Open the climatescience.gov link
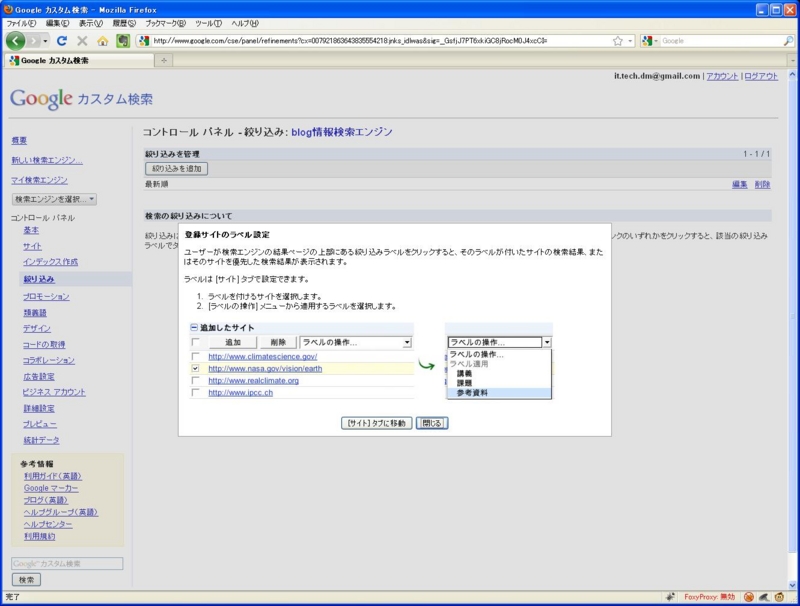The height and width of the screenshot is (606, 800). click(263, 356)
